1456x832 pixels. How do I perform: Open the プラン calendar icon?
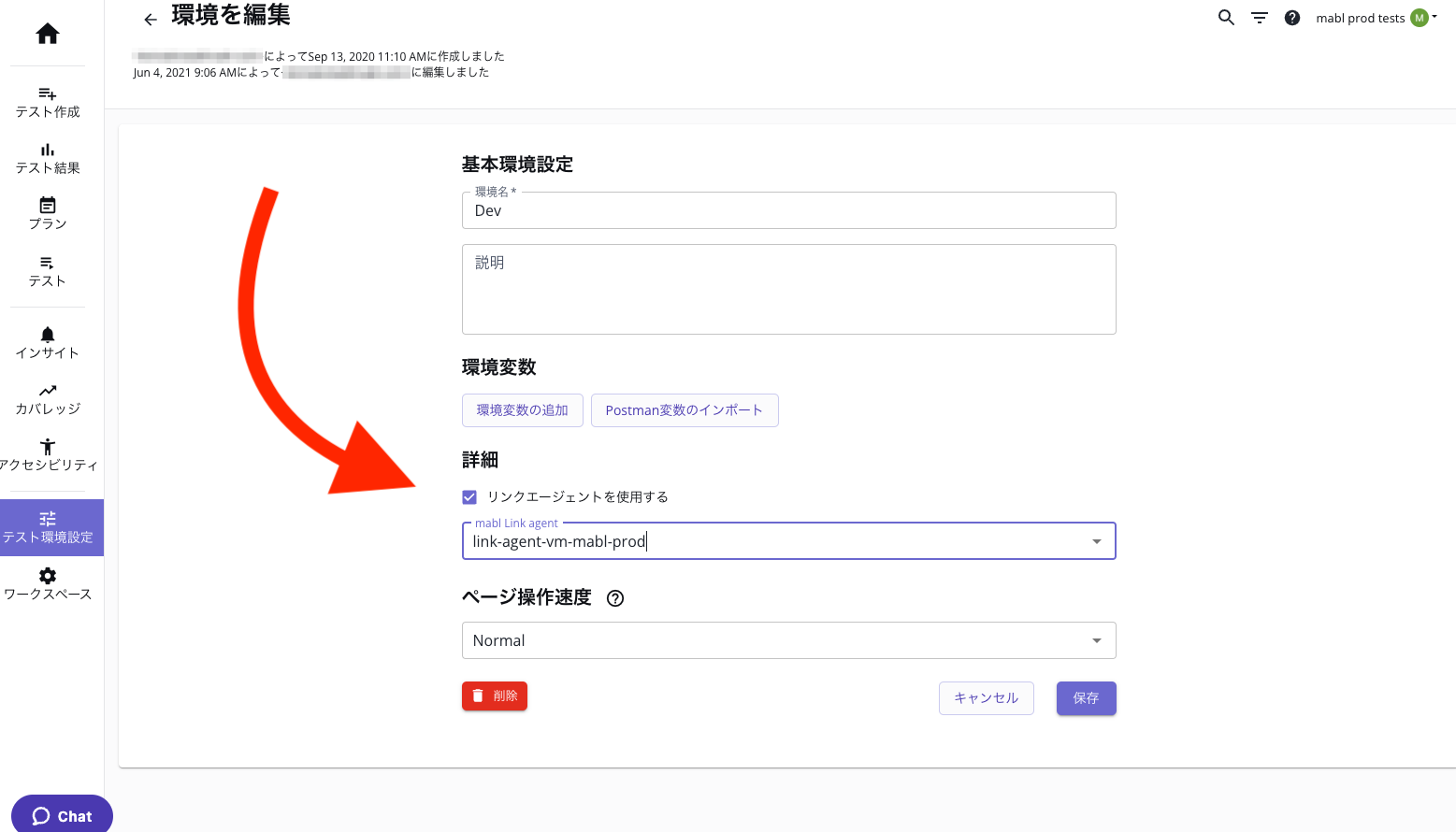pyautogui.click(x=47, y=213)
